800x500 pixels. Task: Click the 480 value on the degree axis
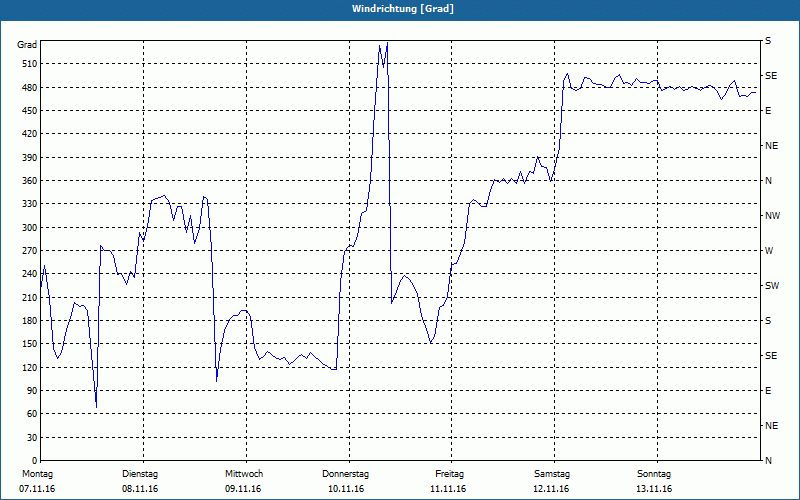(x=30, y=88)
